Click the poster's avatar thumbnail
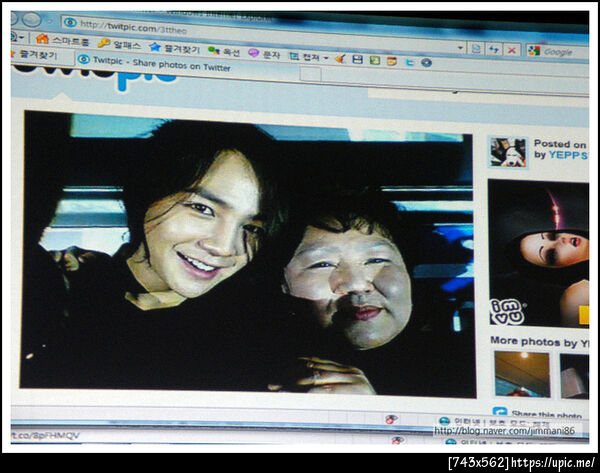600x473 pixels. coord(508,152)
